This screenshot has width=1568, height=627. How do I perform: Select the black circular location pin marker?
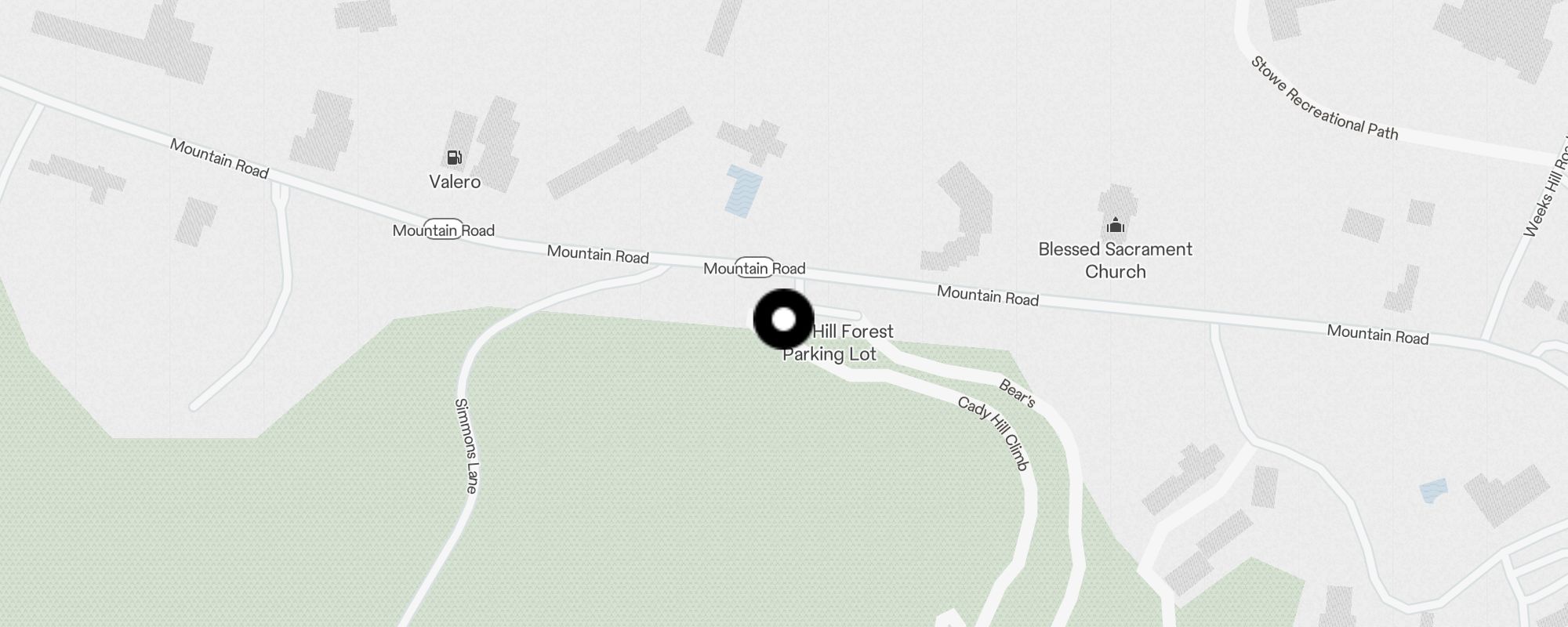784,320
